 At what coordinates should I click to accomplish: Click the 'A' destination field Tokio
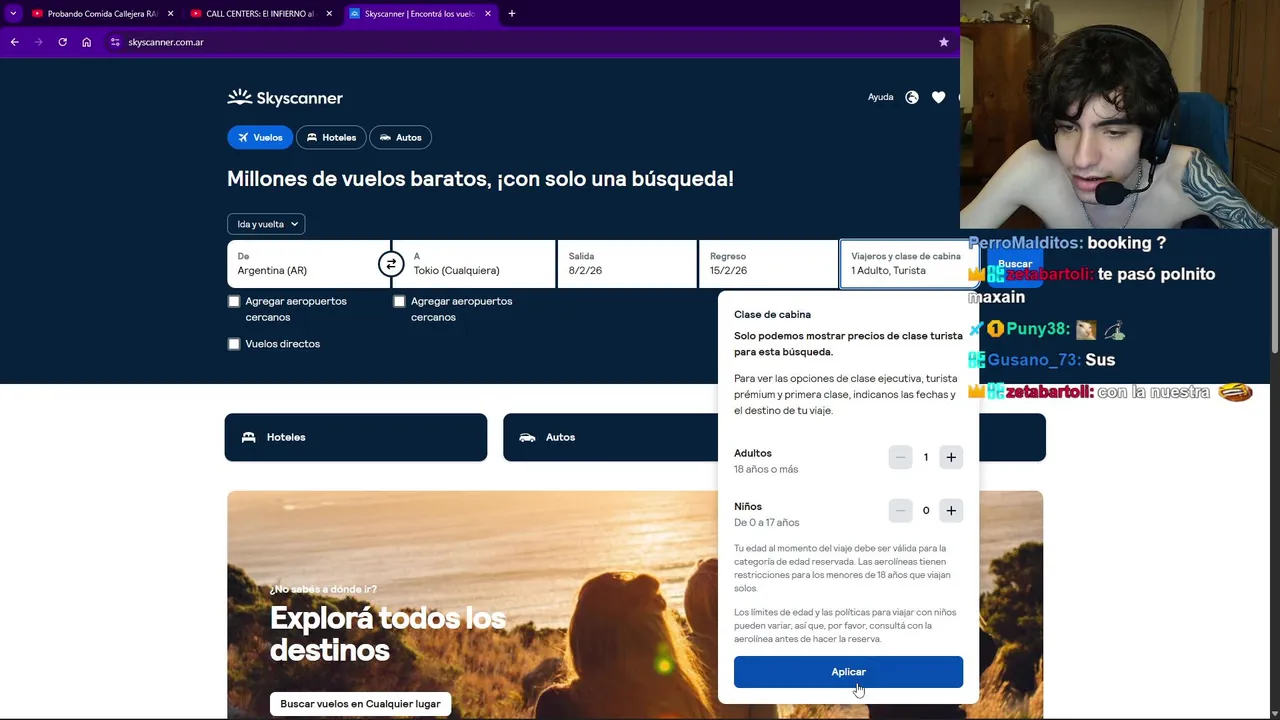coord(474,264)
